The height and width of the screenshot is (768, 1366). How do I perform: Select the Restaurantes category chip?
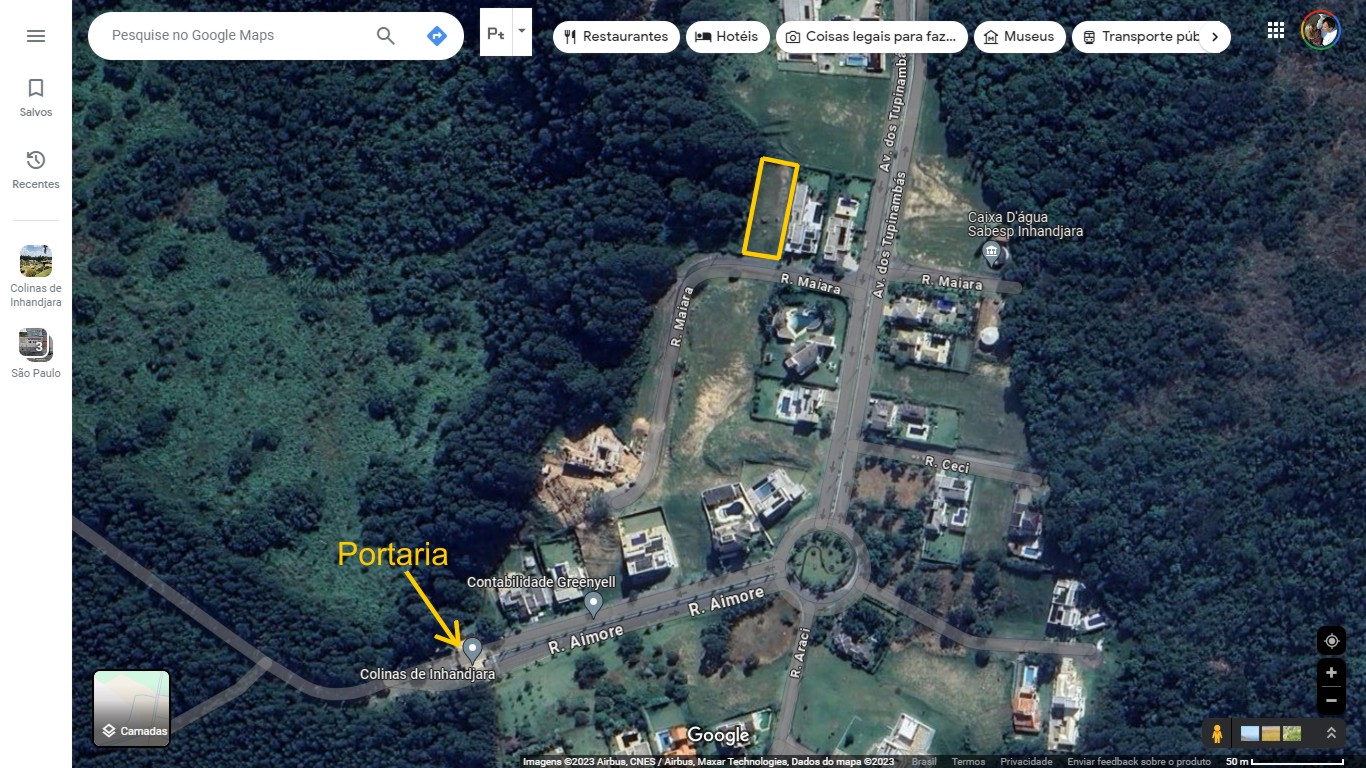pos(616,37)
